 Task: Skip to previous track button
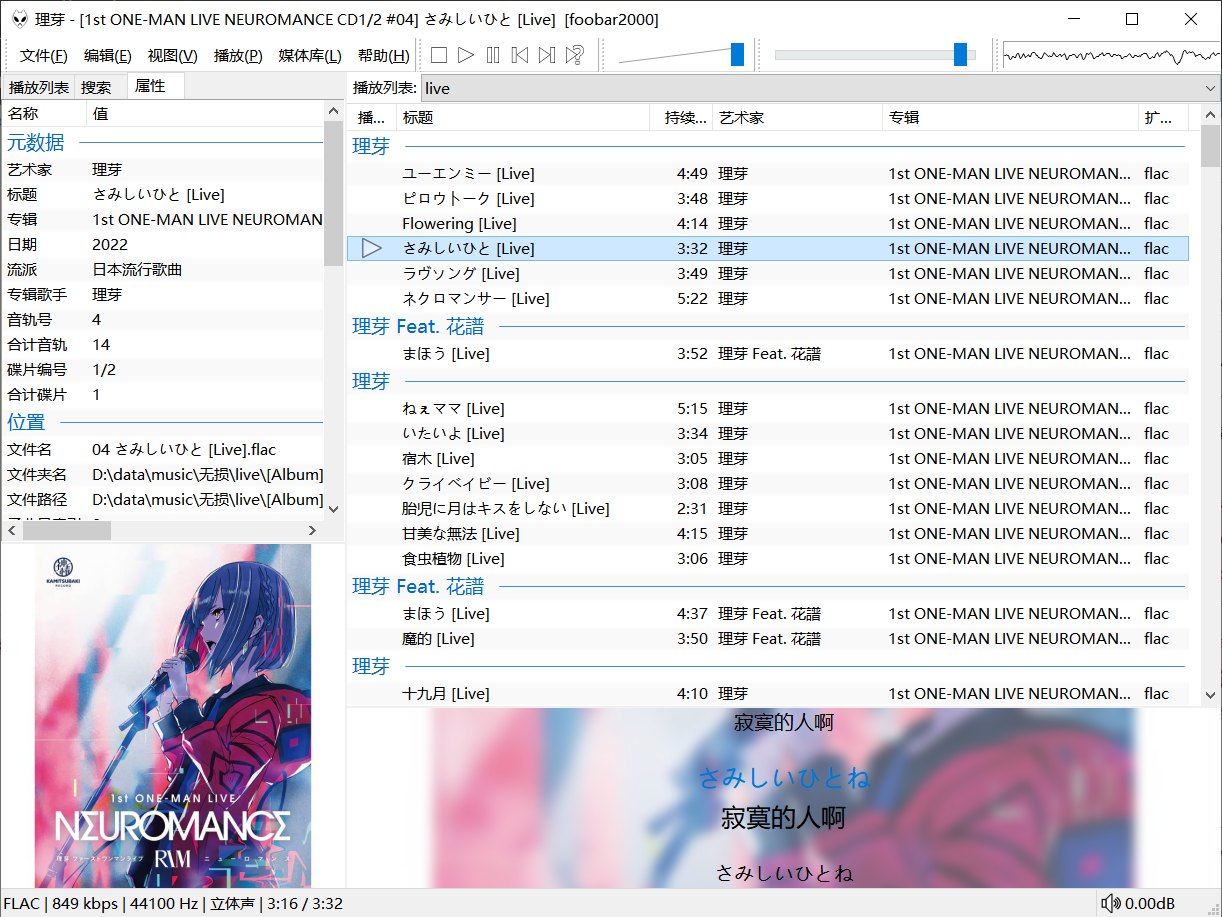coord(519,55)
